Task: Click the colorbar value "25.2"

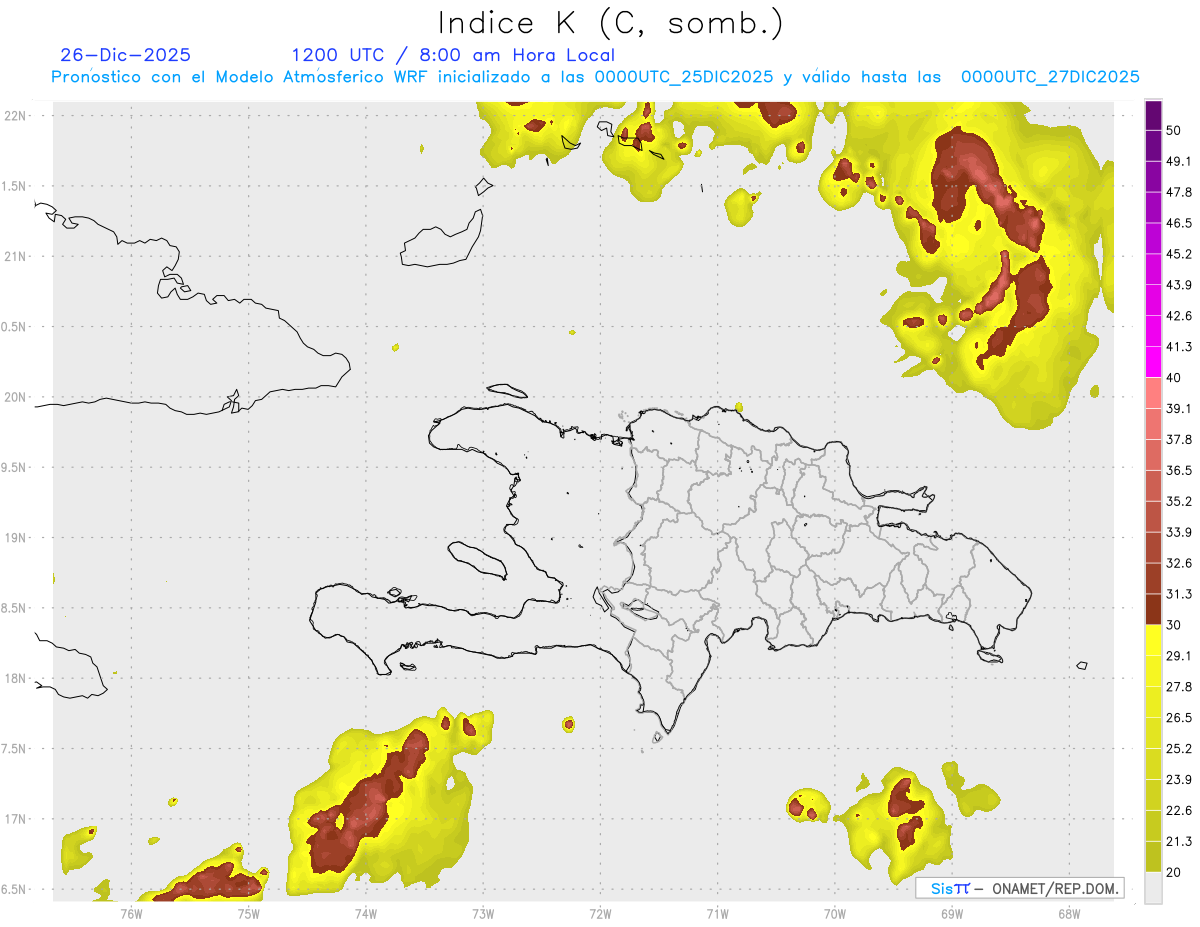Action: (x=1179, y=749)
